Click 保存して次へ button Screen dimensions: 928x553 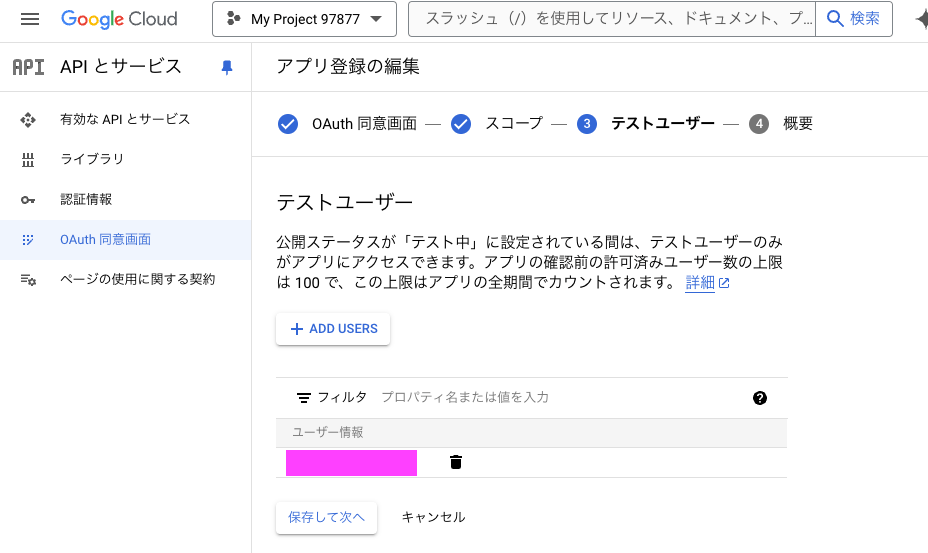click(326, 517)
